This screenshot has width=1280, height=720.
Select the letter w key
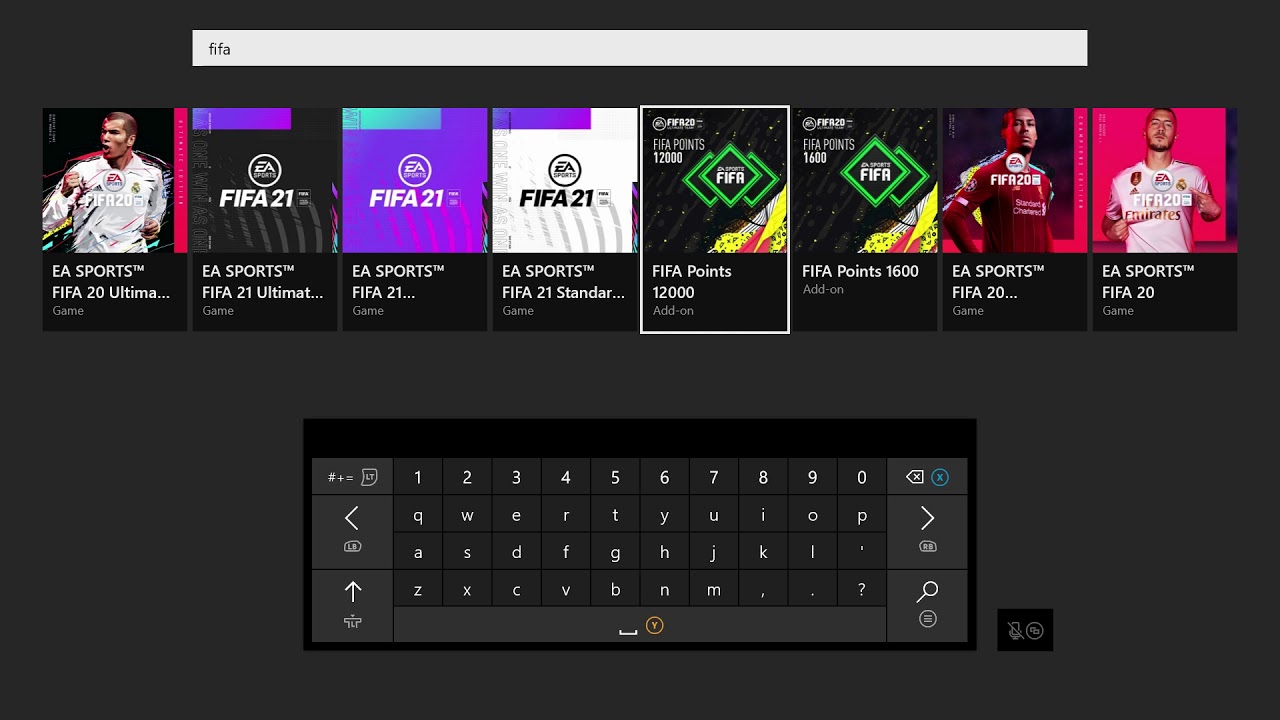[x=467, y=516]
